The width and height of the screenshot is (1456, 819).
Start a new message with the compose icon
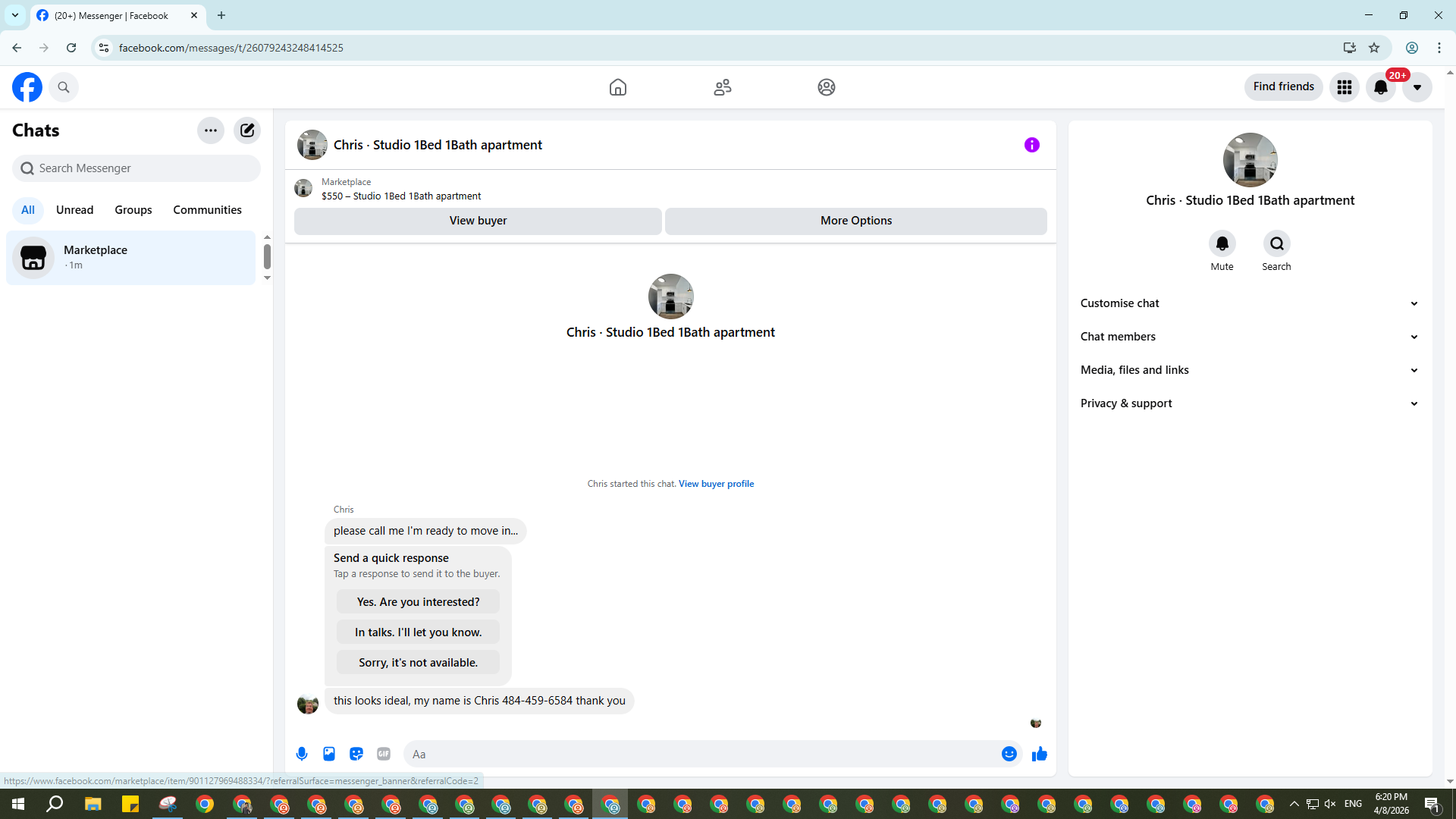pos(247,130)
